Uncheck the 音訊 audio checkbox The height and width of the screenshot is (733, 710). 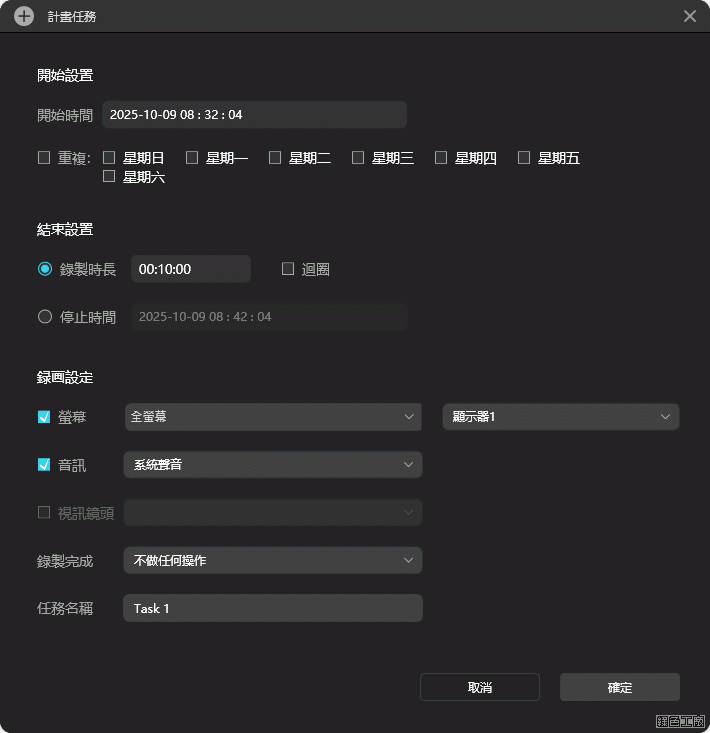44,465
